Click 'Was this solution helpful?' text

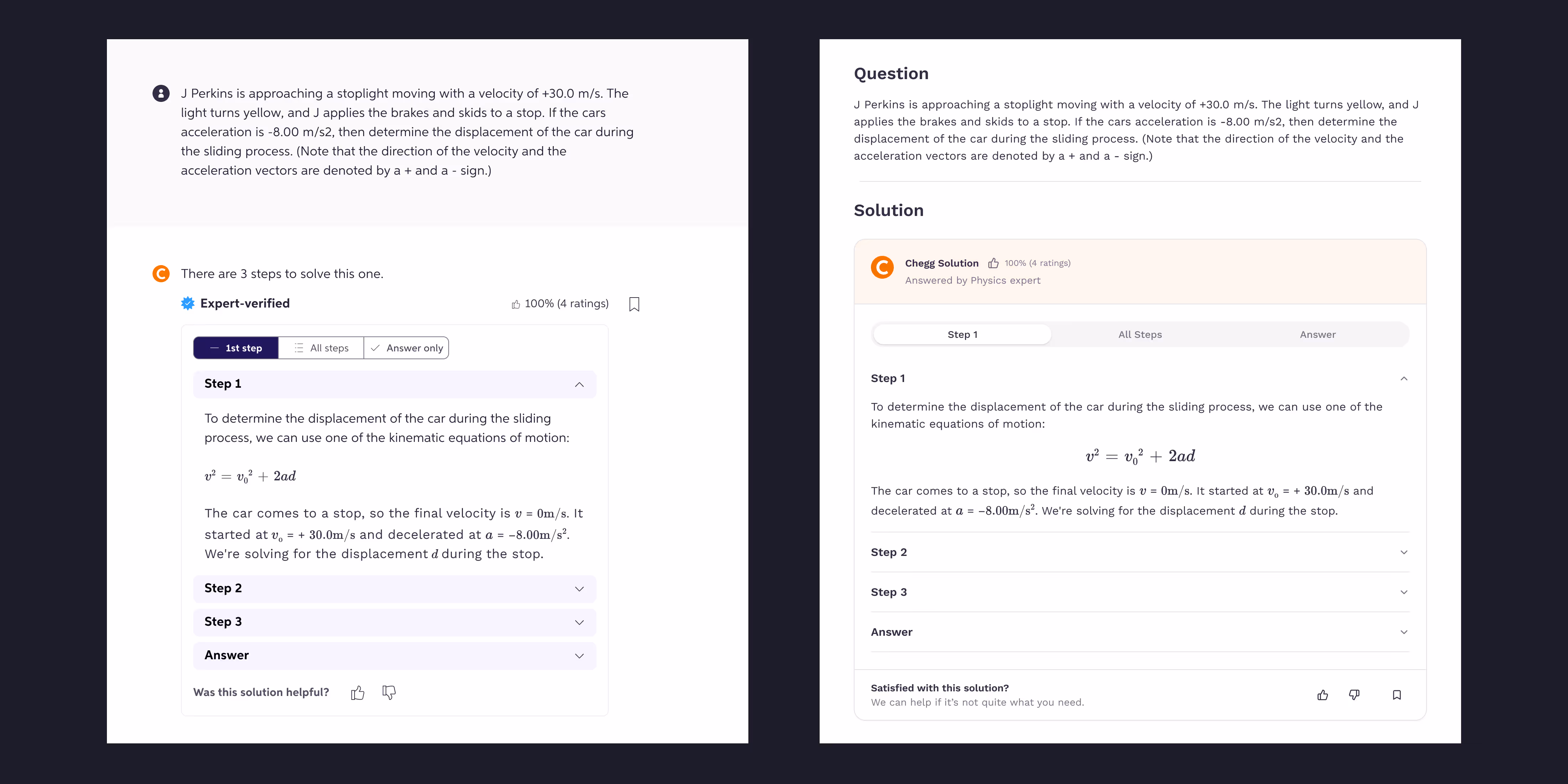261,693
